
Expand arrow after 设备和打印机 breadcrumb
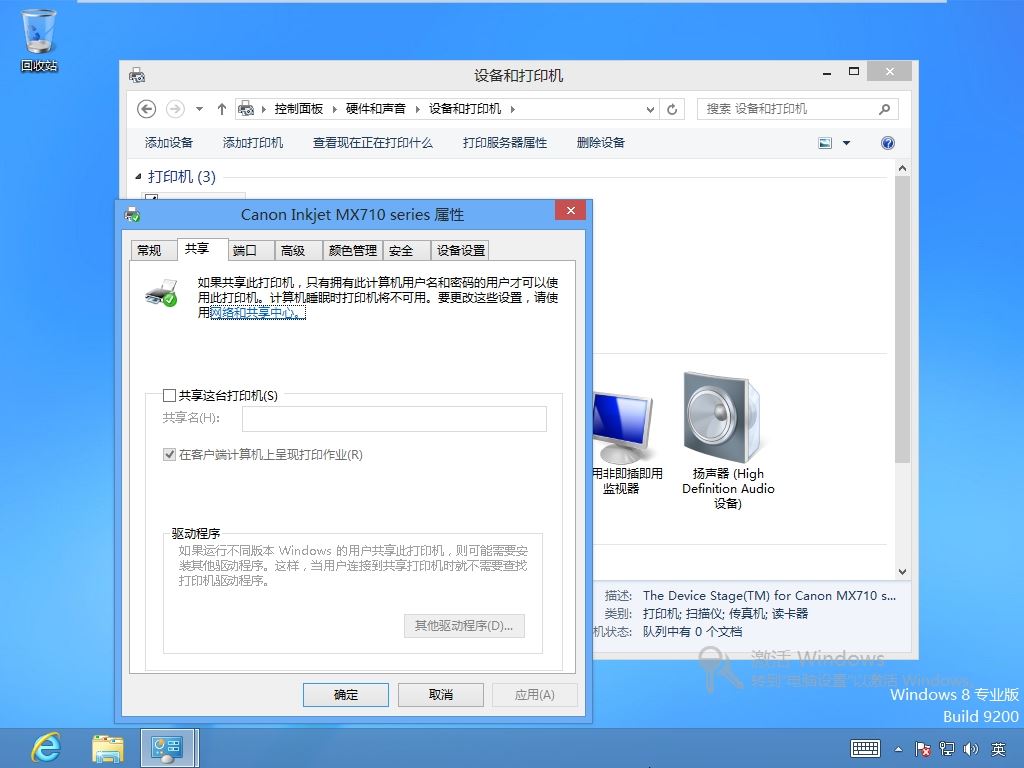coord(513,109)
